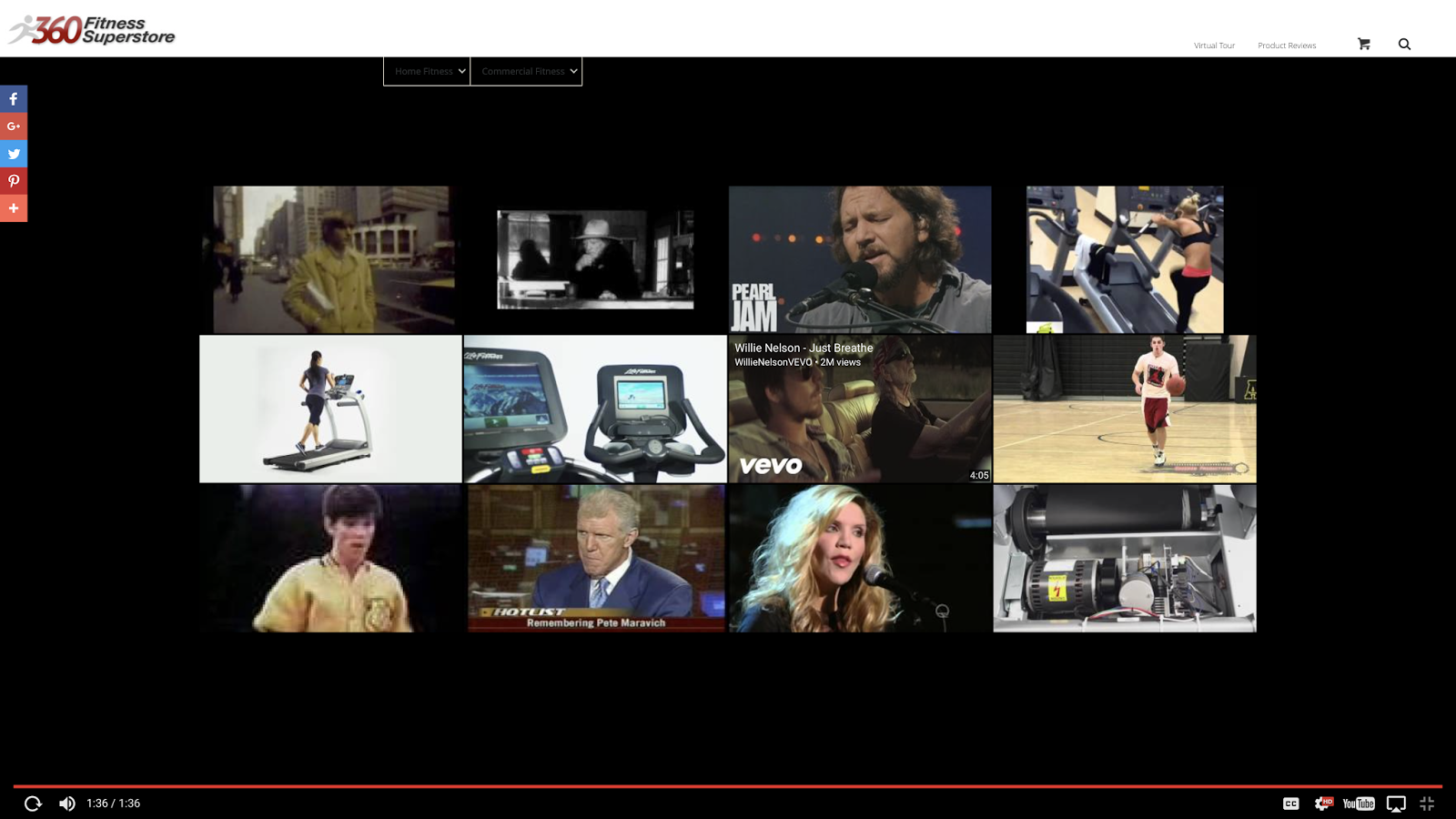Show more sharing options with plus icon
Screen dimensions: 1456x819
point(14,208)
